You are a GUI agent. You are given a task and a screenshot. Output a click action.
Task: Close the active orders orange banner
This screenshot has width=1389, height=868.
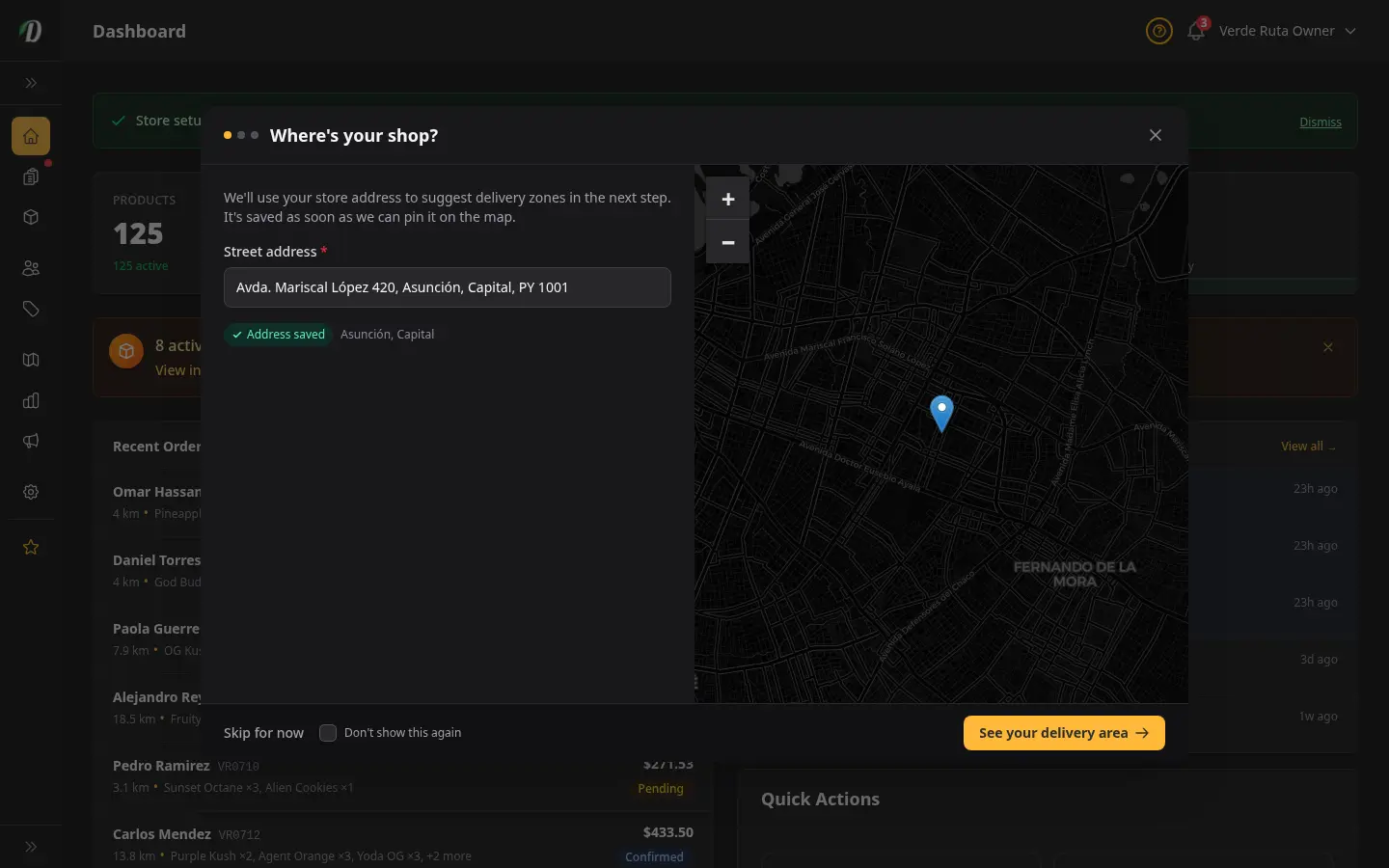click(x=1328, y=347)
